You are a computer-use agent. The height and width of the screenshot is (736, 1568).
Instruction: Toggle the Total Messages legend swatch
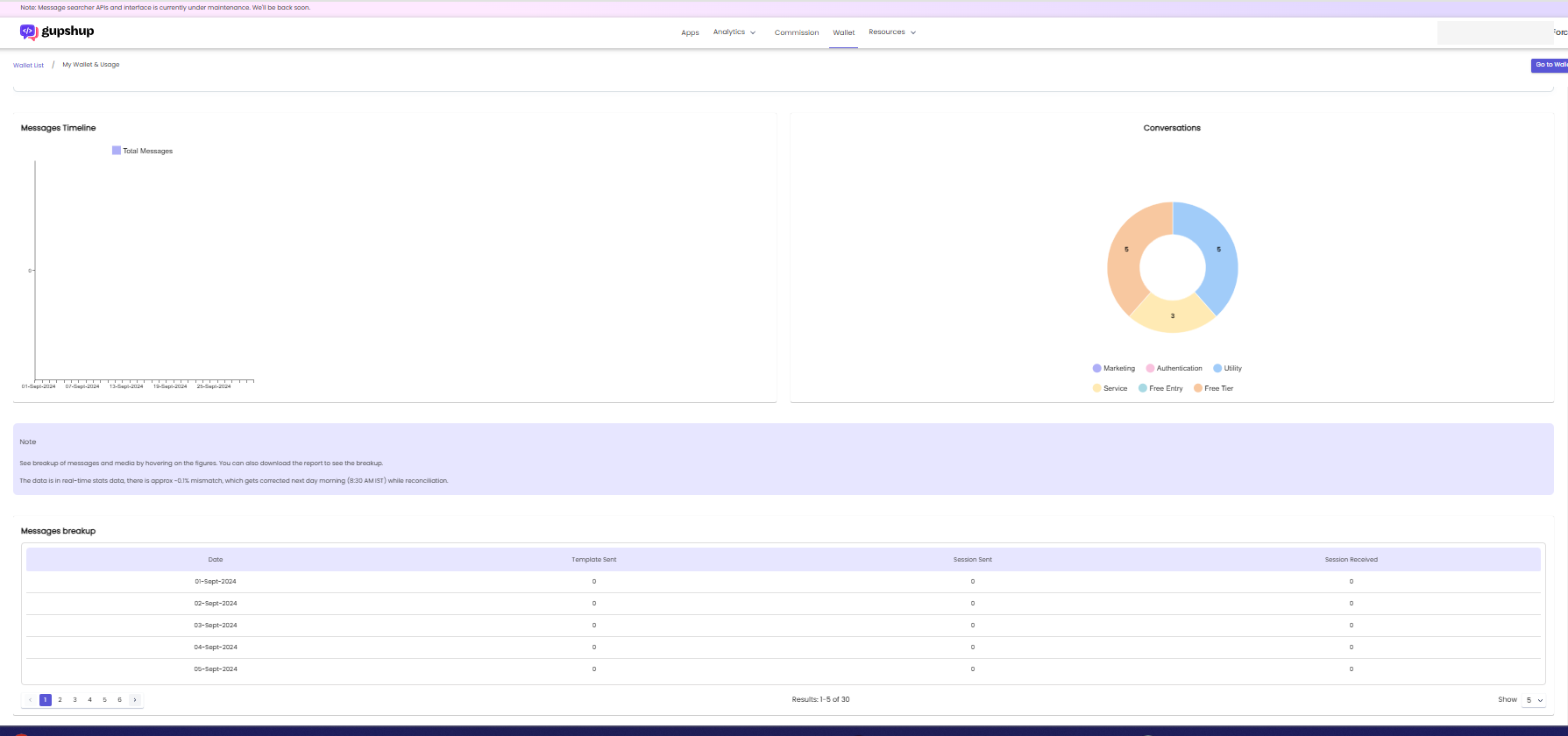coord(117,151)
